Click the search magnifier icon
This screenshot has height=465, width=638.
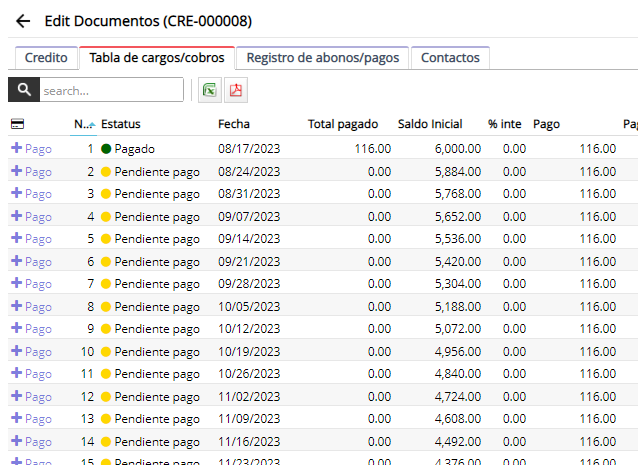coord(23,90)
